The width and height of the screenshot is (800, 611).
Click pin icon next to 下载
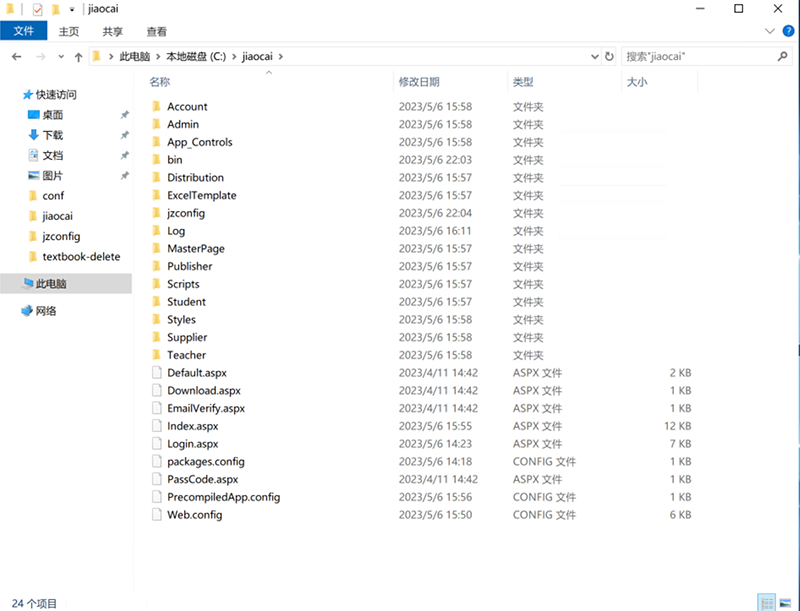[124, 135]
